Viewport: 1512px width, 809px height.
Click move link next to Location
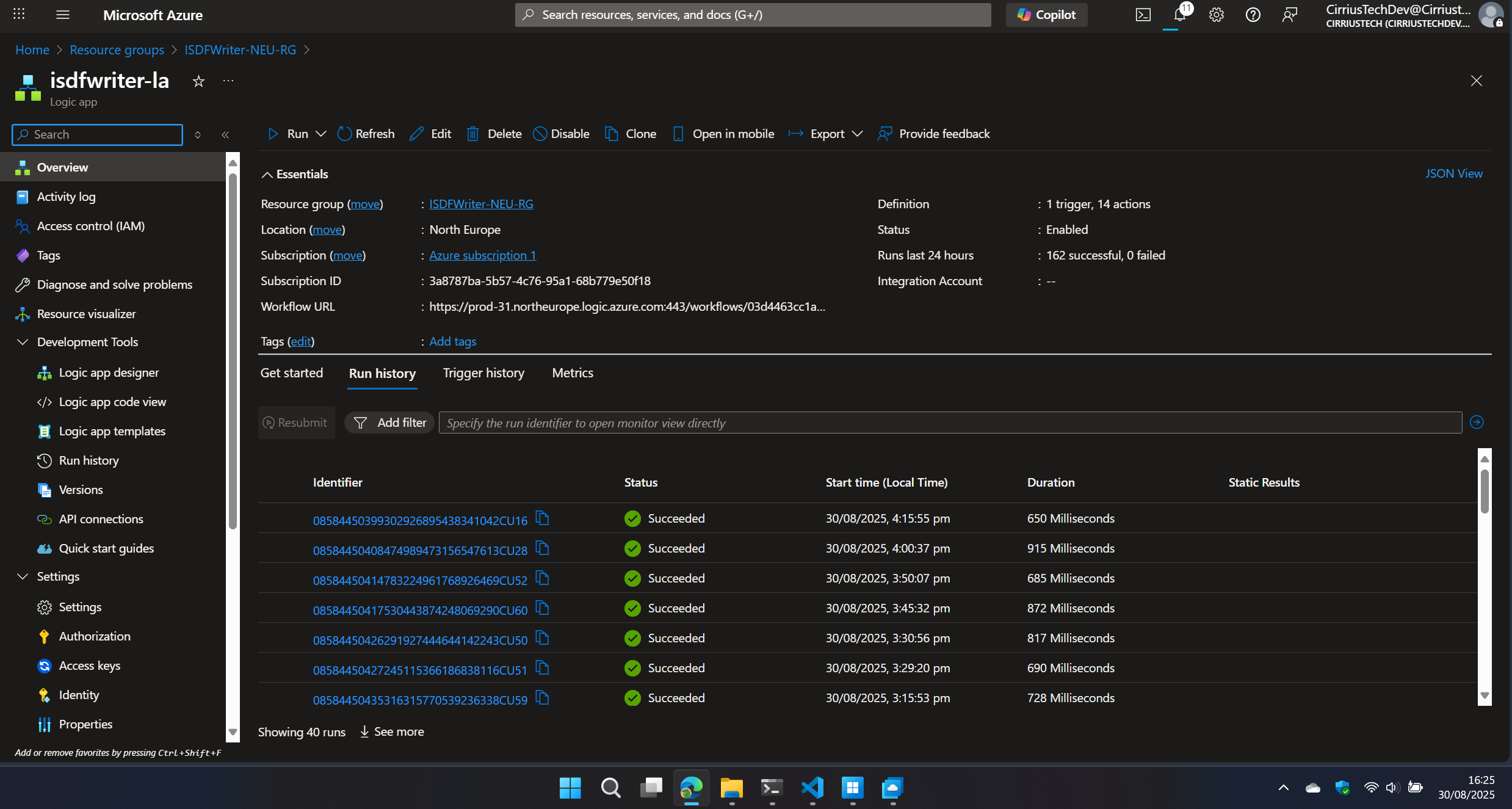click(327, 230)
